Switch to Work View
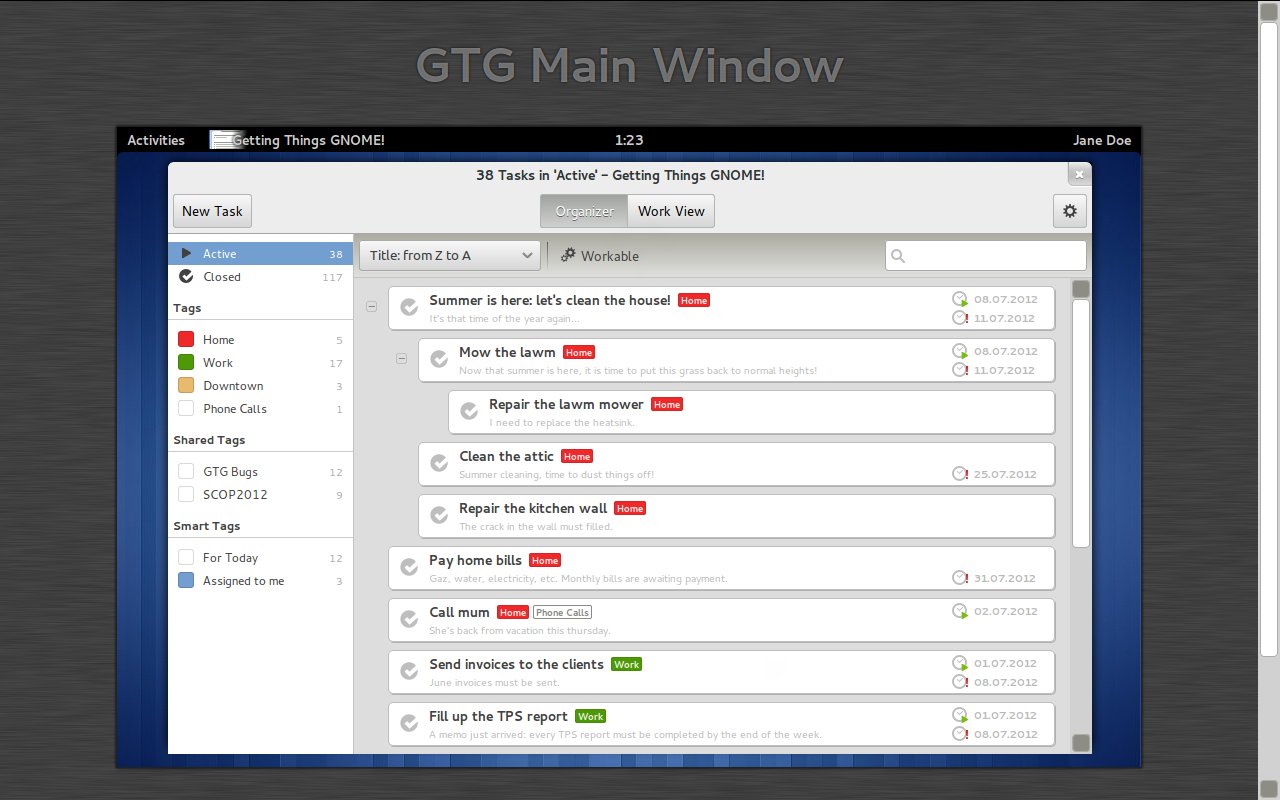Viewport: 1280px width, 800px height. [x=671, y=211]
